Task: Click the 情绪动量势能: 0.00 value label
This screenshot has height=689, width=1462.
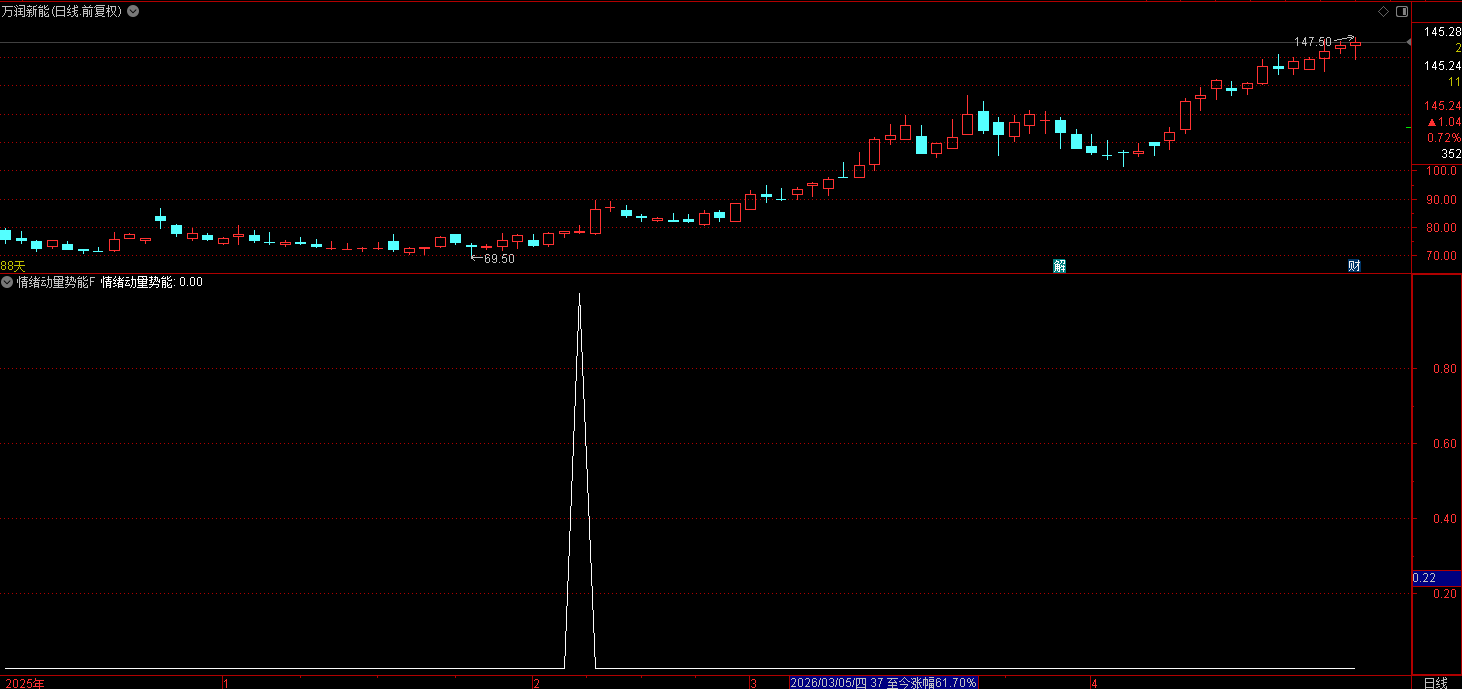Action: click(152, 282)
